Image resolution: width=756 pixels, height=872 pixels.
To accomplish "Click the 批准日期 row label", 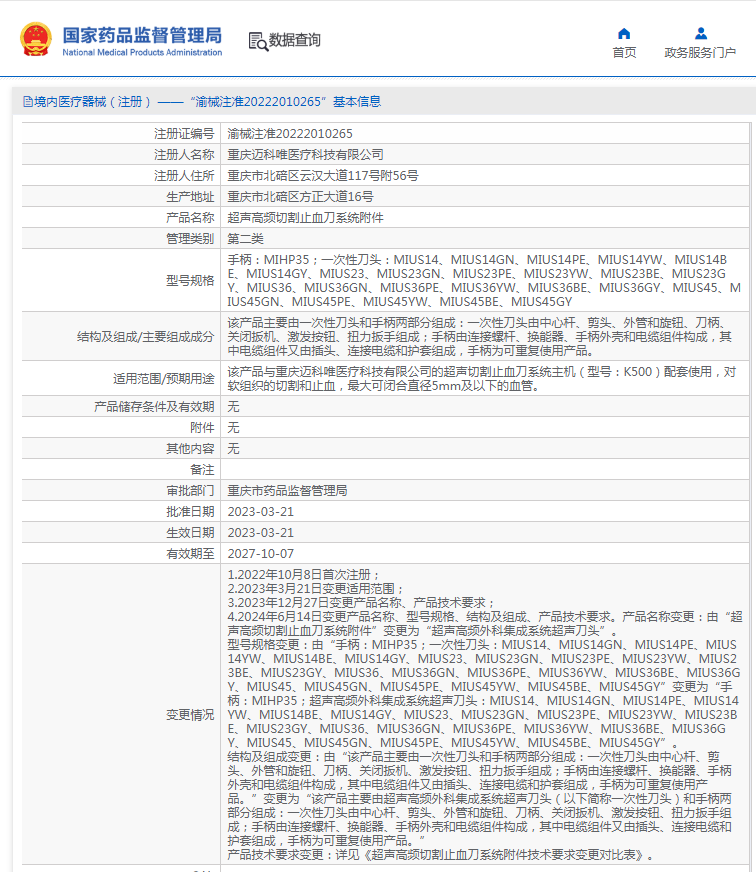I will [190, 512].
